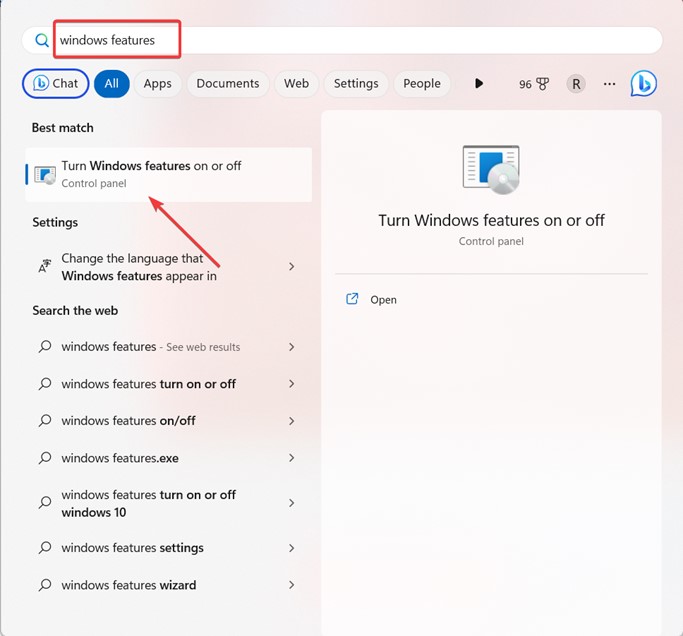Switch to the Apps filter tab
The width and height of the screenshot is (683, 636).
point(158,84)
